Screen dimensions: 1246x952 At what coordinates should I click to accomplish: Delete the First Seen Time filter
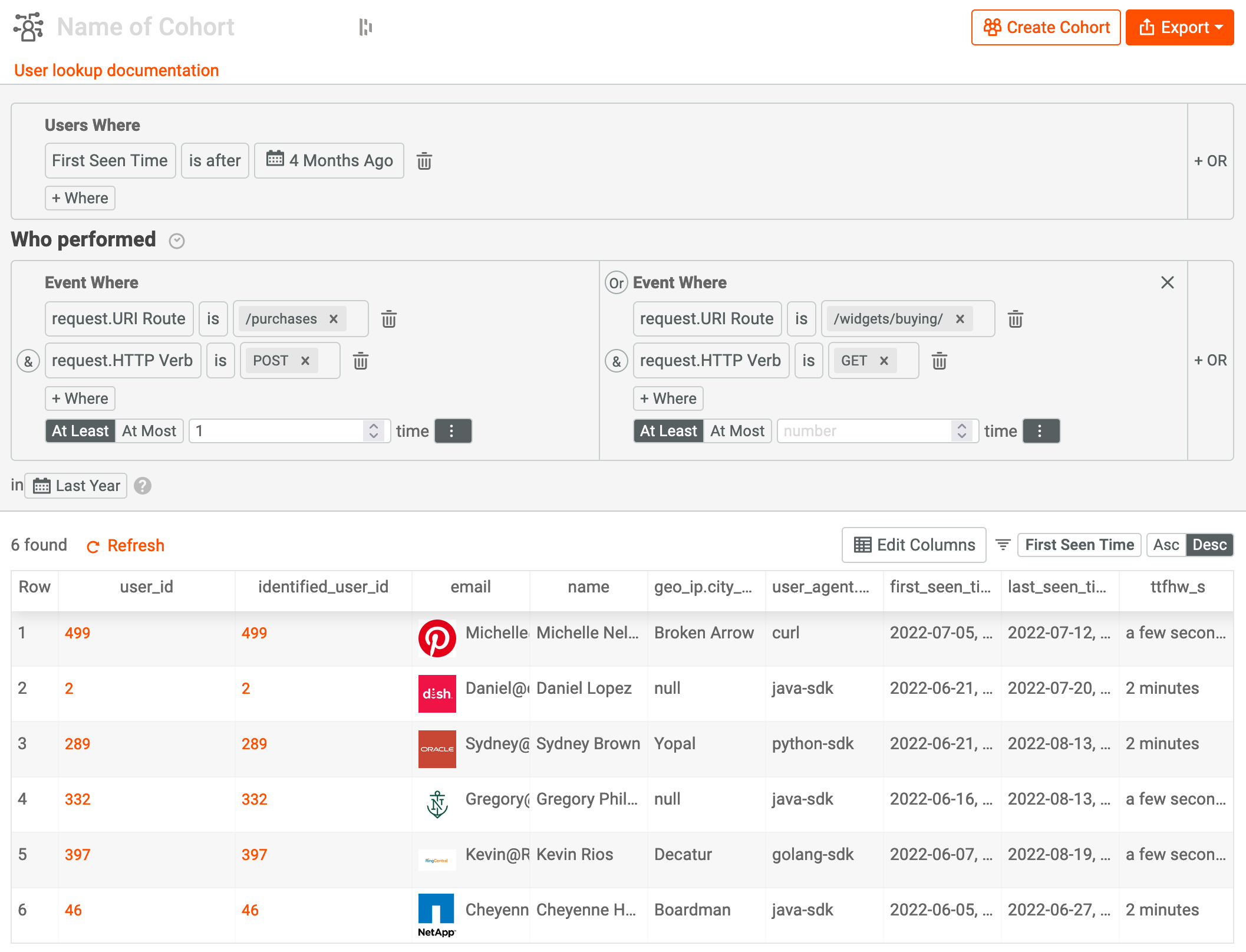click(424, 160)
